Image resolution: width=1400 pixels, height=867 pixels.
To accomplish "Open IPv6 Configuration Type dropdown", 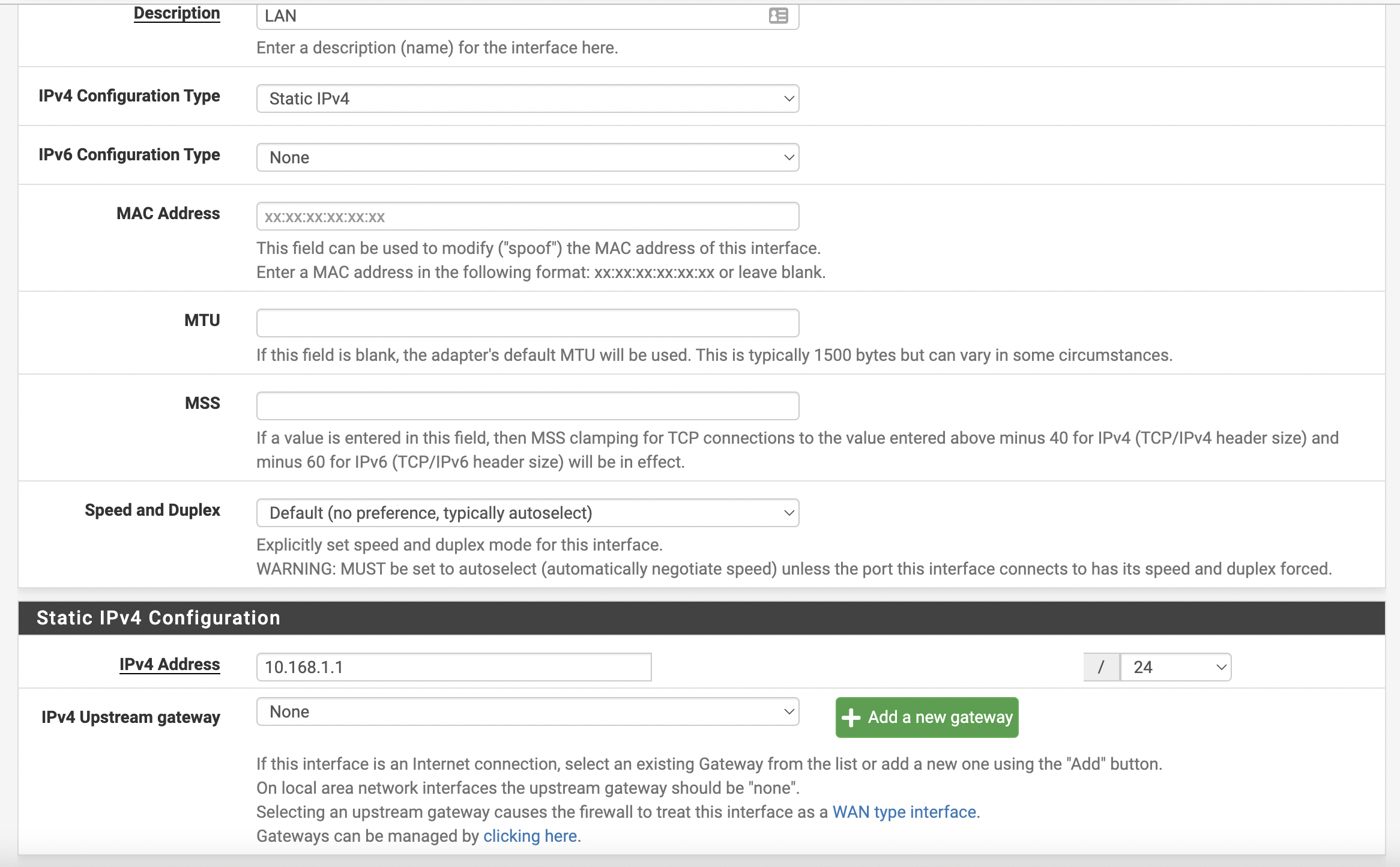I will pos(527,157).
